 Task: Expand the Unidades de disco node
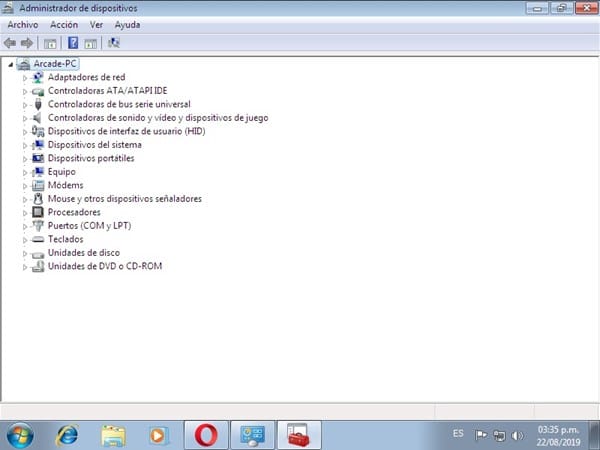pyautogui.click(x=25, y=253)
